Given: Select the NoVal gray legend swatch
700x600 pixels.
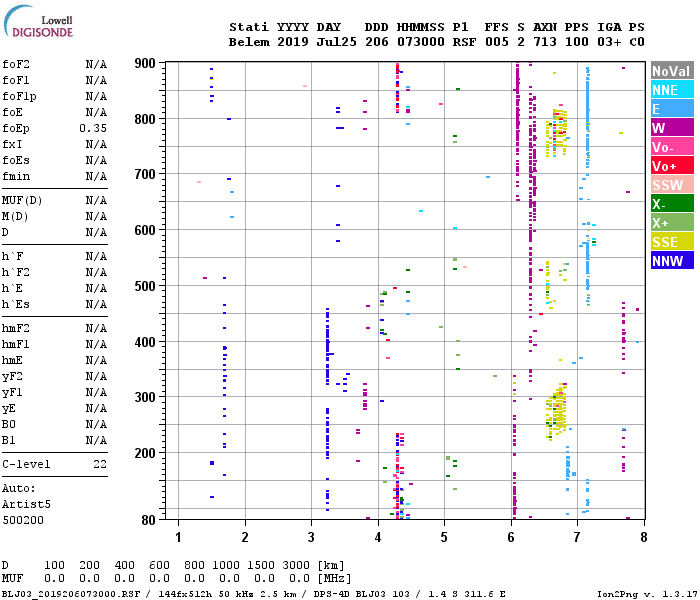Looking at the screenshot, I should [x=672, y=71].
